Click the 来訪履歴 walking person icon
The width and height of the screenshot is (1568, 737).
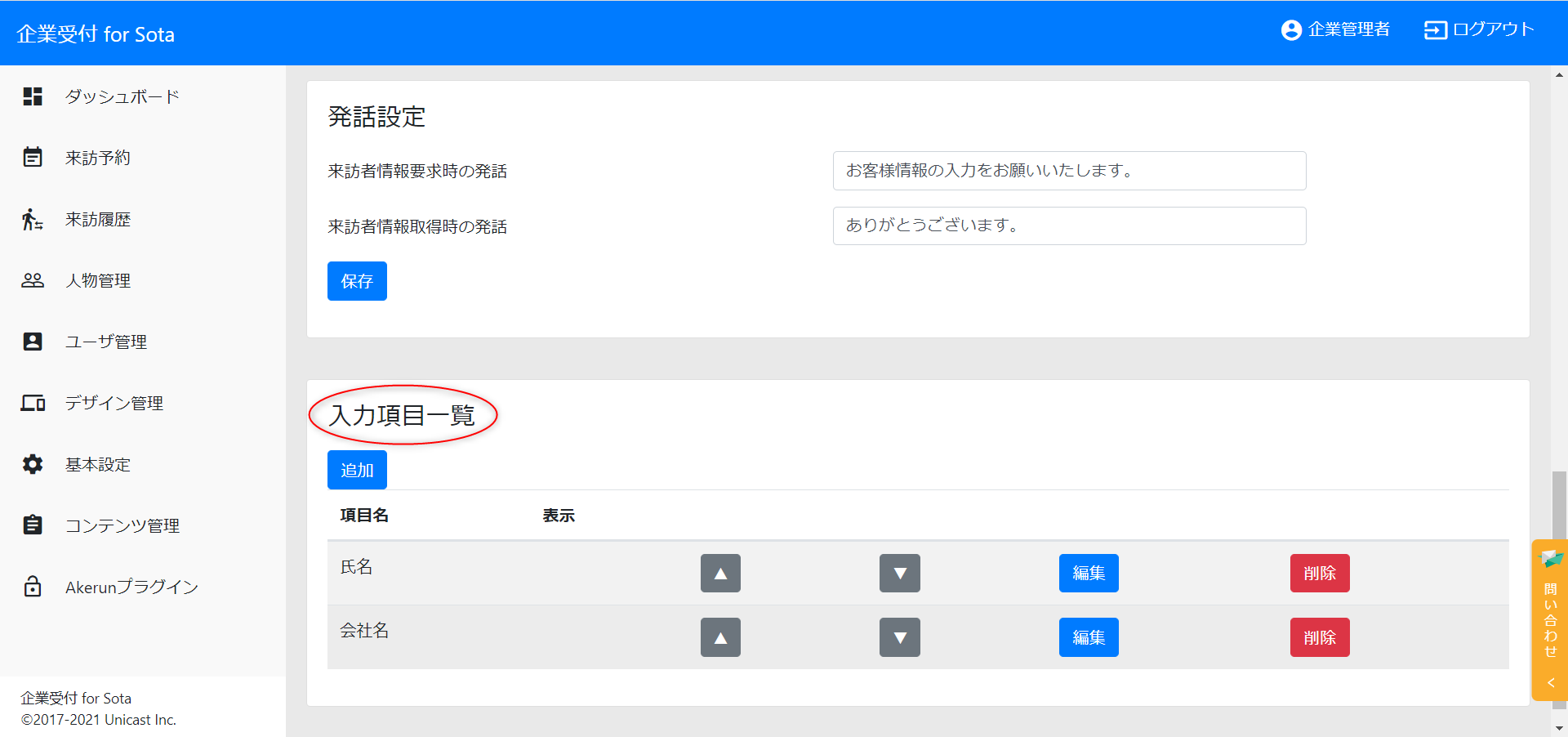click(x=33, y=219)
